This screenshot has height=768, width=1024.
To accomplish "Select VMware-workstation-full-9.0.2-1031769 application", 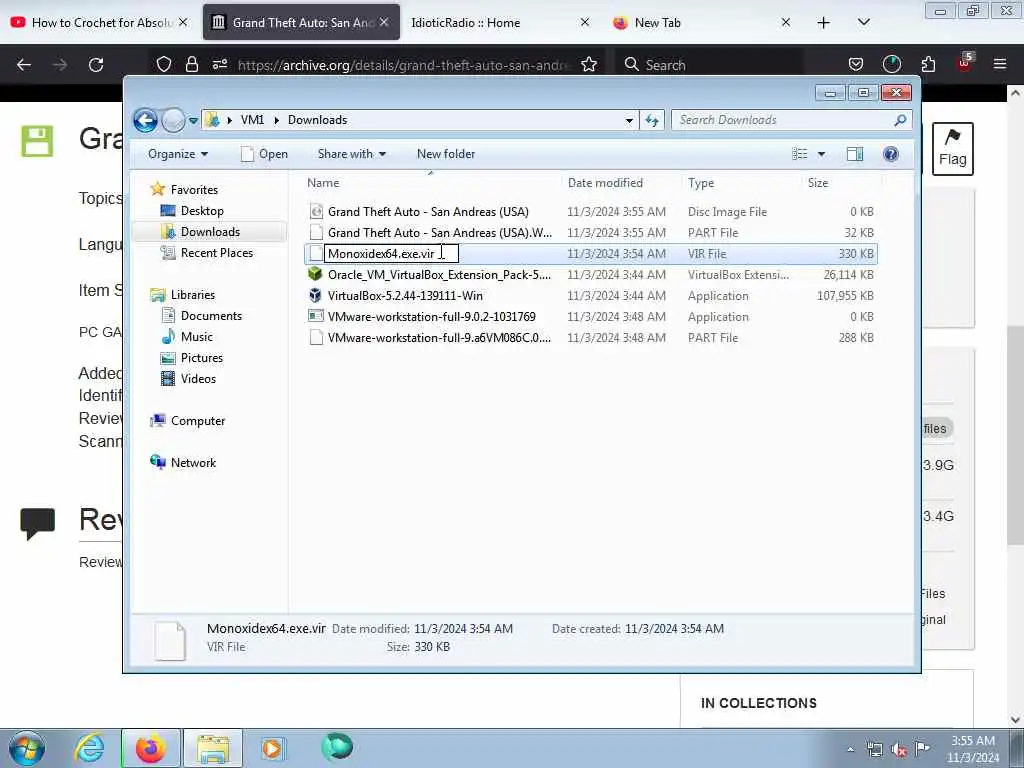I will point(591,317).
